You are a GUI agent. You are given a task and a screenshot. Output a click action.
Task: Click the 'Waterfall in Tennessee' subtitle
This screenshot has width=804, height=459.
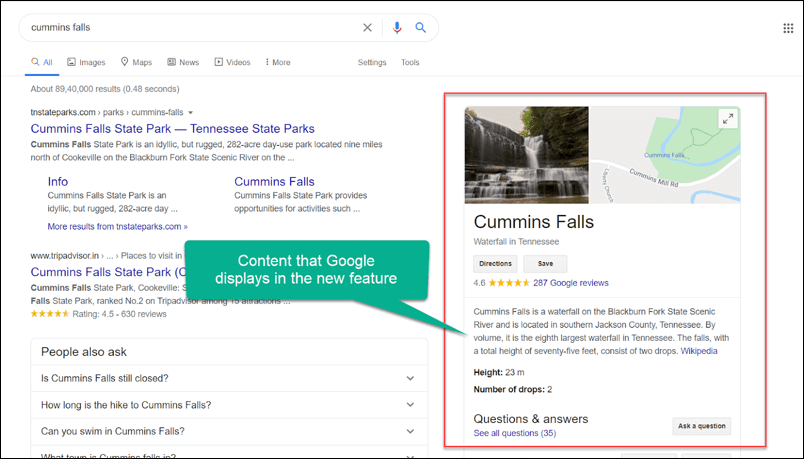click(x=516, y=242)
